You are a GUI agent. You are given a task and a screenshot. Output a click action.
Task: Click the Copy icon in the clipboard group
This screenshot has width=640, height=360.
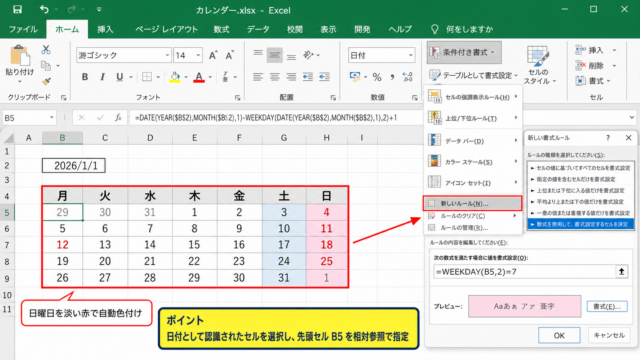point(46,65)
